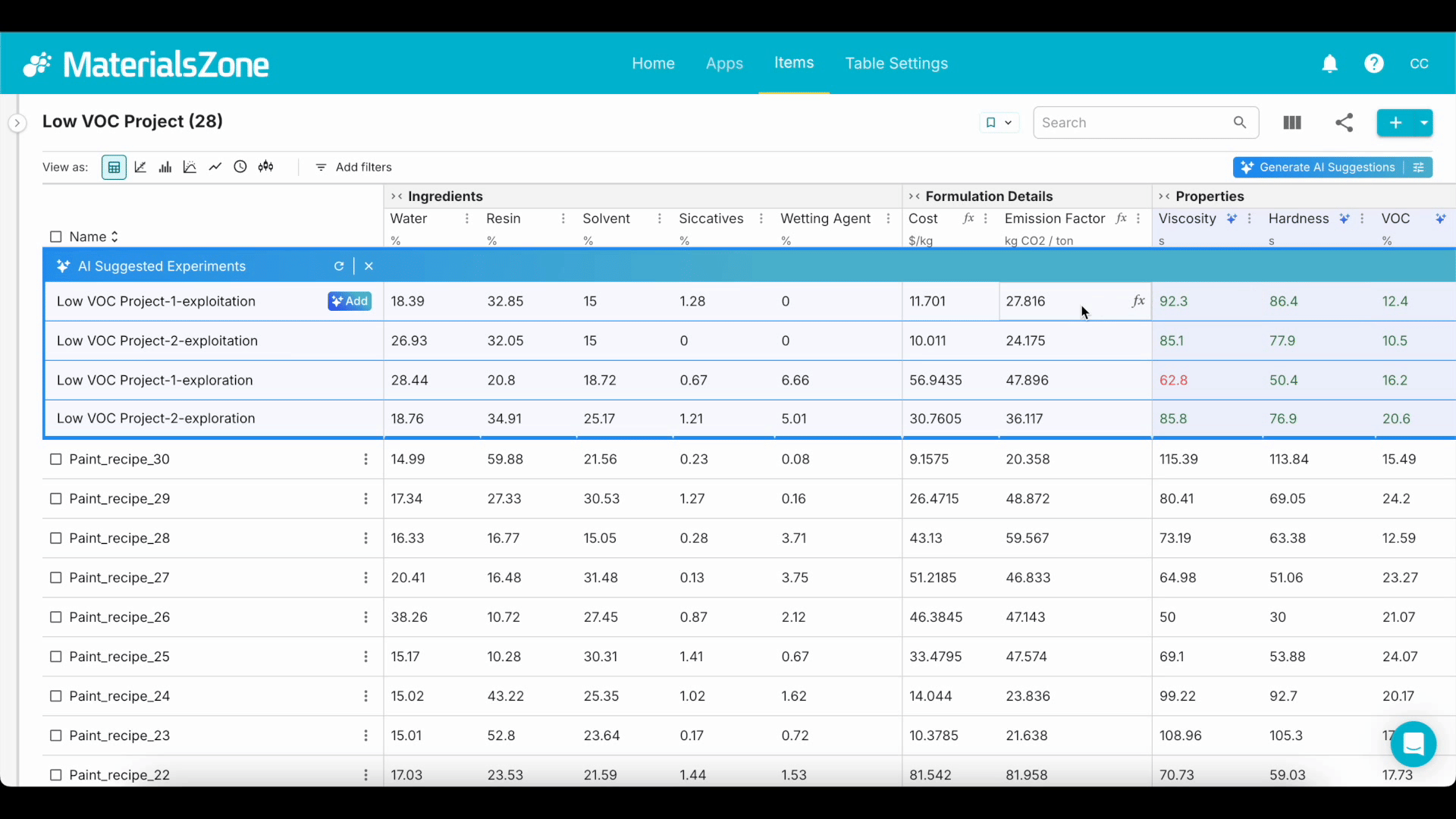Switch to box plot view

pos(265,167)
